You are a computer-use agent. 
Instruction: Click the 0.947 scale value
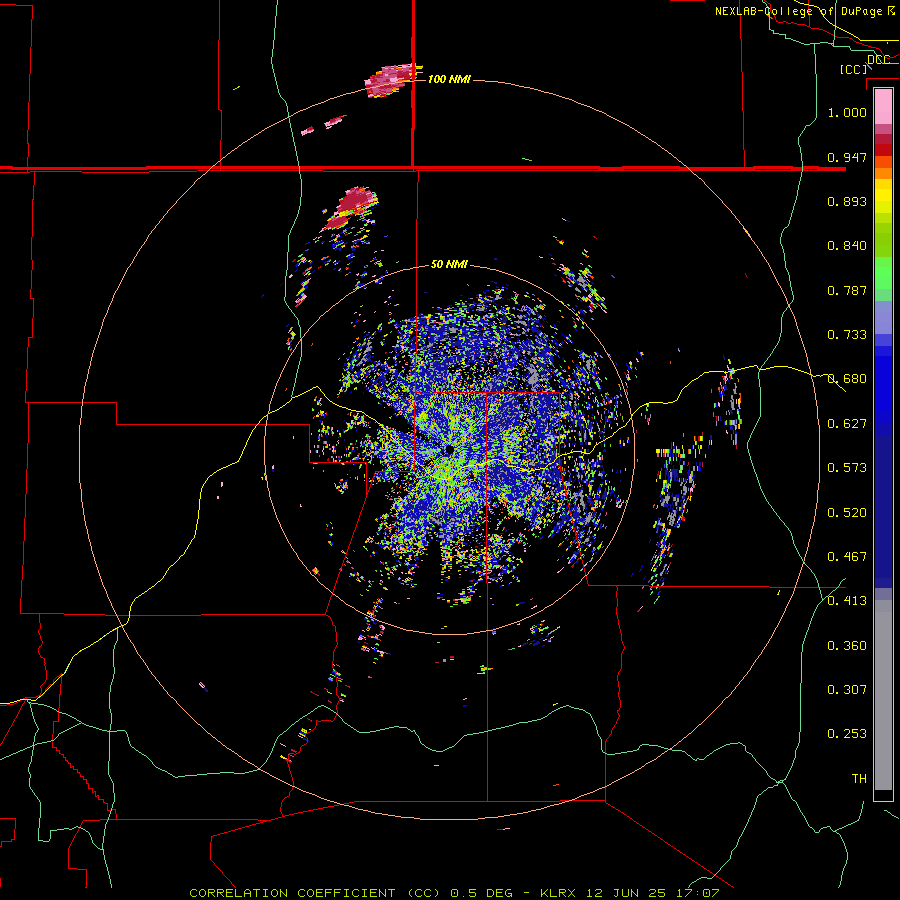click(x=847, y=157)
